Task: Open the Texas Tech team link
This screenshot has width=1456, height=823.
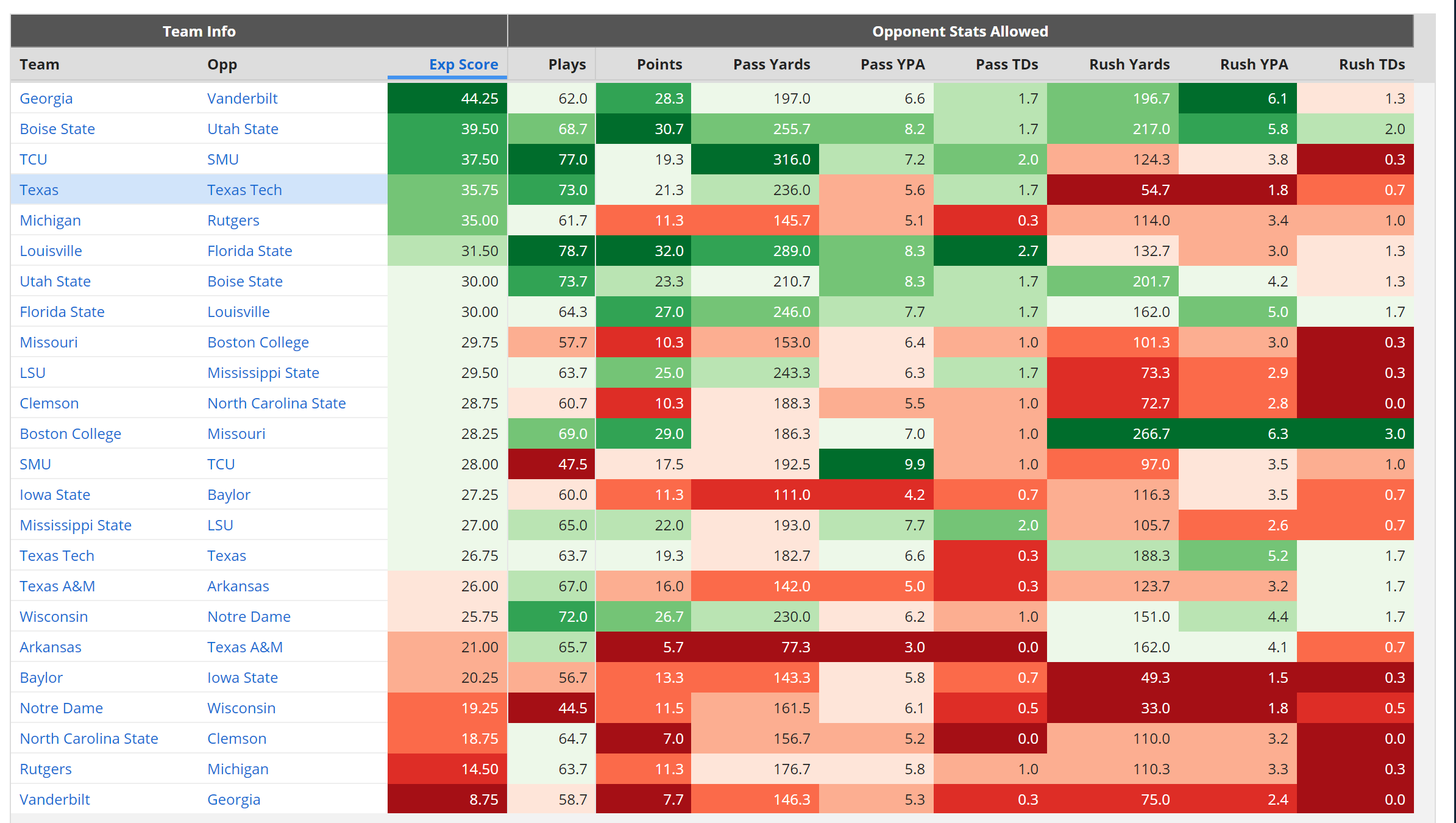Action: (57, 555)
